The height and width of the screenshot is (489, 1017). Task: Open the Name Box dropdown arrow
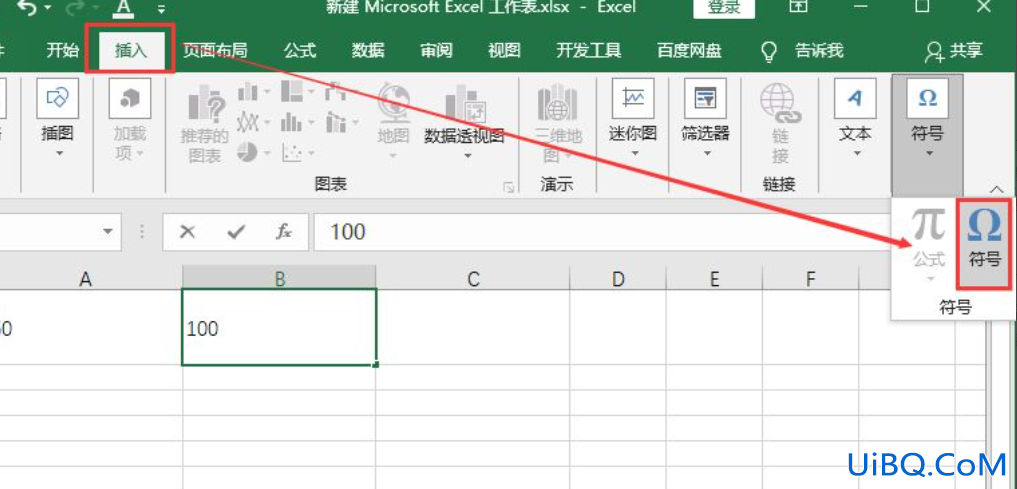[x=108, y=232]
